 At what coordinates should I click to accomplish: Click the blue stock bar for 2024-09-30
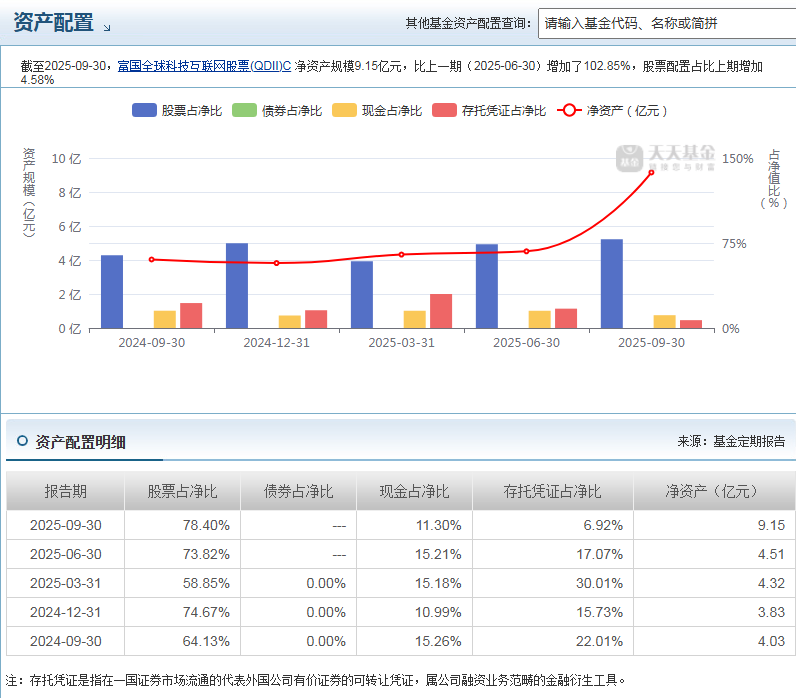[112, 292]
